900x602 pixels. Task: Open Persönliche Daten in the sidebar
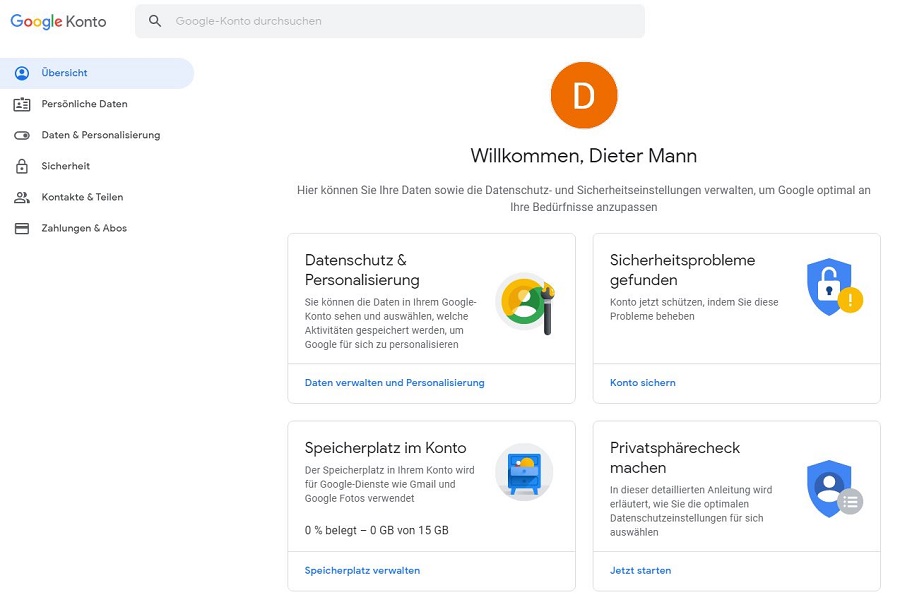point(97,104)
